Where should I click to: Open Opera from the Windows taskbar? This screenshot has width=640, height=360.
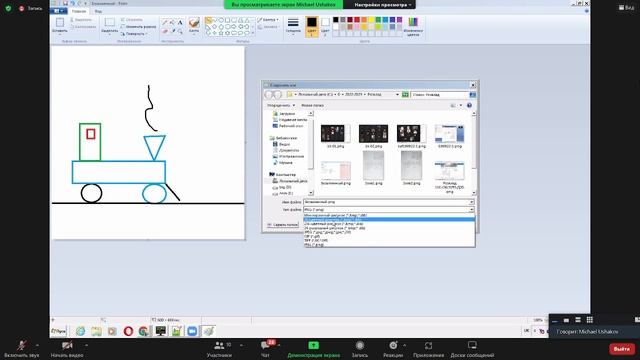click(128, 331)
